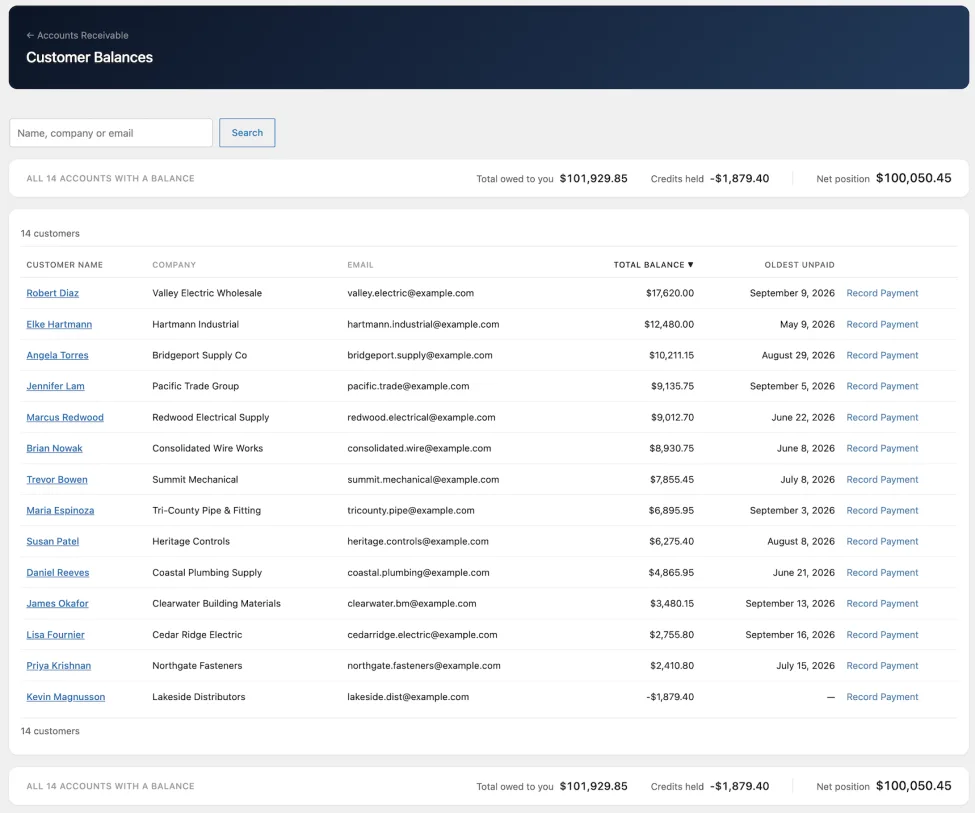The width and height of the screenshot is (975, 813).
Task: Open Brian Nowak customer page
Action: 54,448
